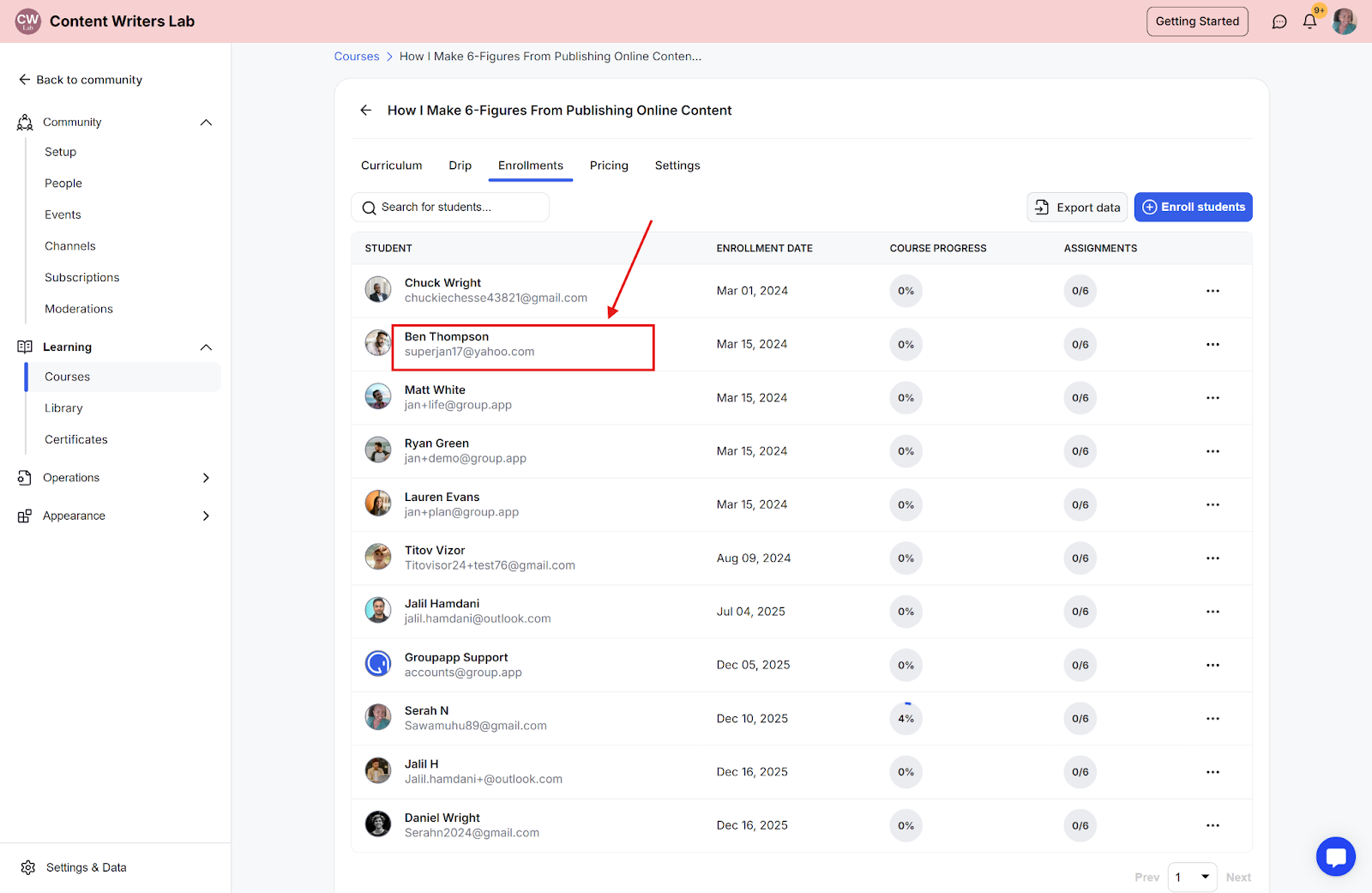This screenshot has height=893, width=1372.
Task: Open the three-dot menu for Serah N
Action: pos(1213,719)
